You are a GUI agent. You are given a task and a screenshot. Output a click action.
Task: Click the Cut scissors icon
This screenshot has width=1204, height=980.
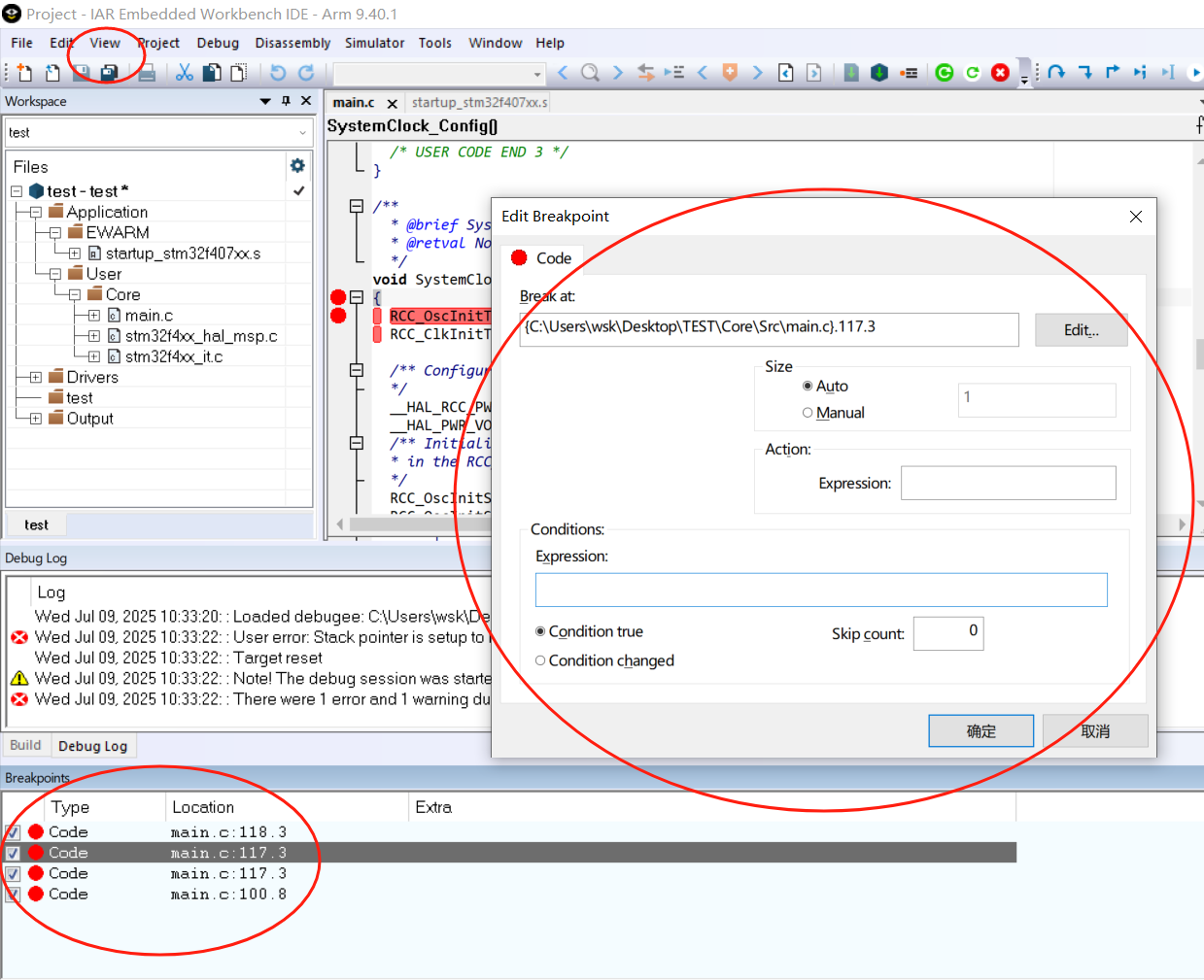(184, 73)
